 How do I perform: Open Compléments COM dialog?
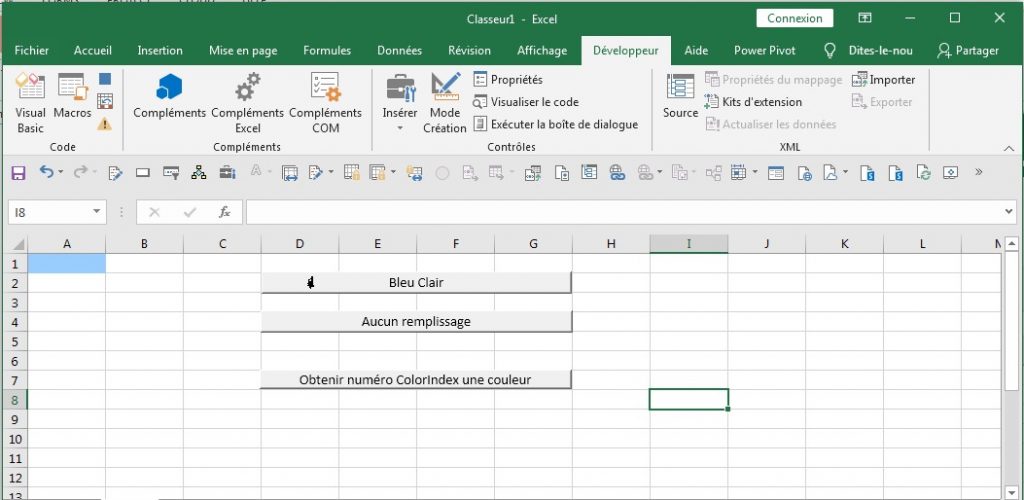pos(325,102)
